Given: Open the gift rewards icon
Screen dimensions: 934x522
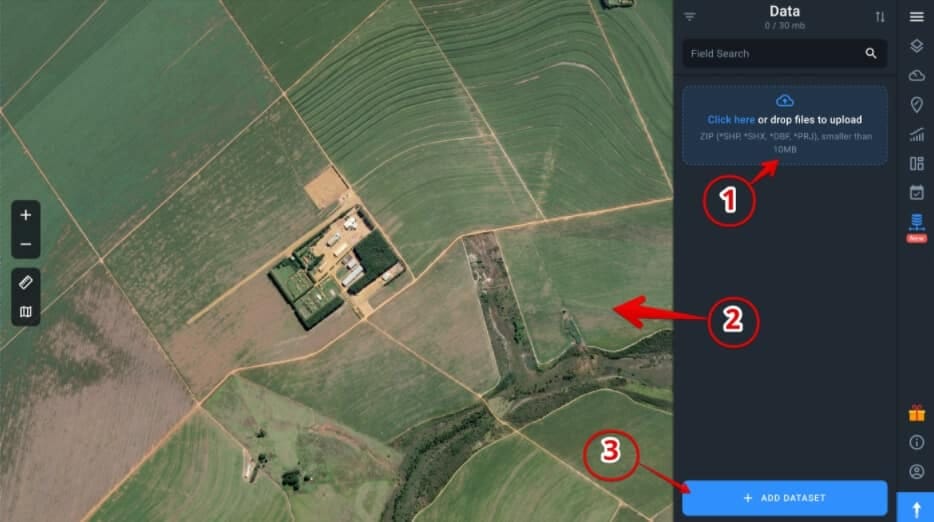Looking at the screenshot, I should (x=917, y=413).
